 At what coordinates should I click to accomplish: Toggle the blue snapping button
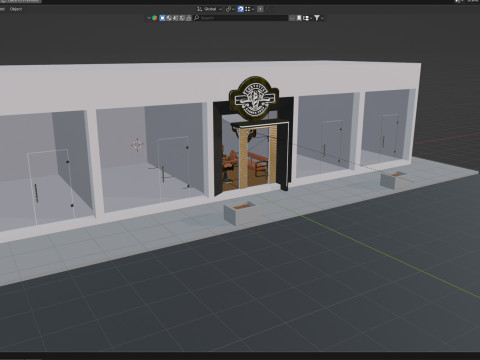point(240,9)
